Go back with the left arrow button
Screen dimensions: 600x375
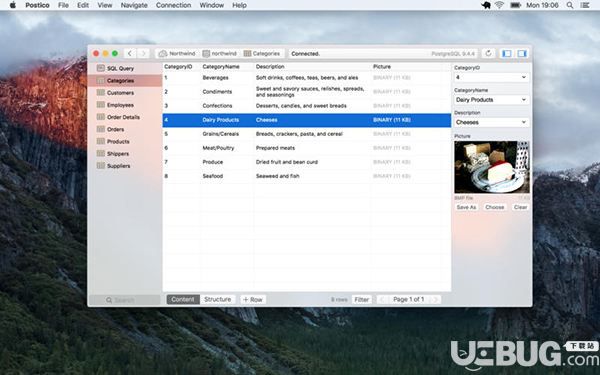click(130, 54)
